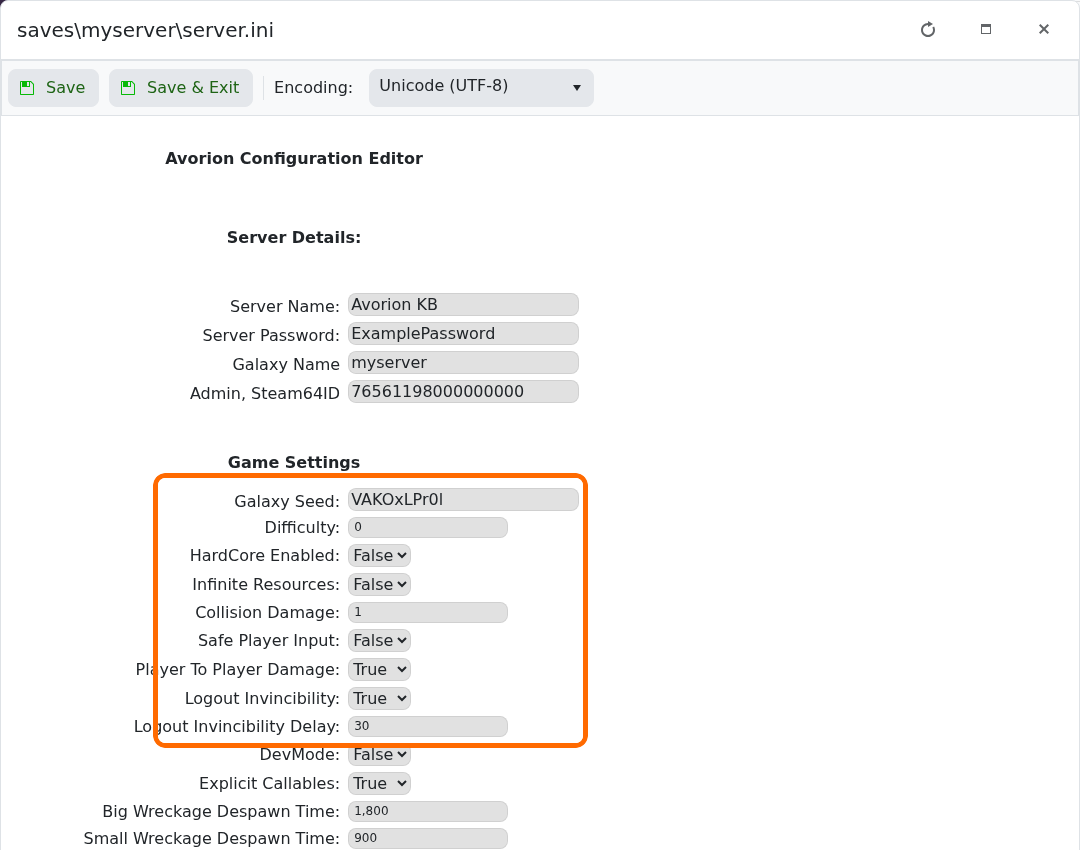
Task: Edit the Server Password field
Action: 463,333
